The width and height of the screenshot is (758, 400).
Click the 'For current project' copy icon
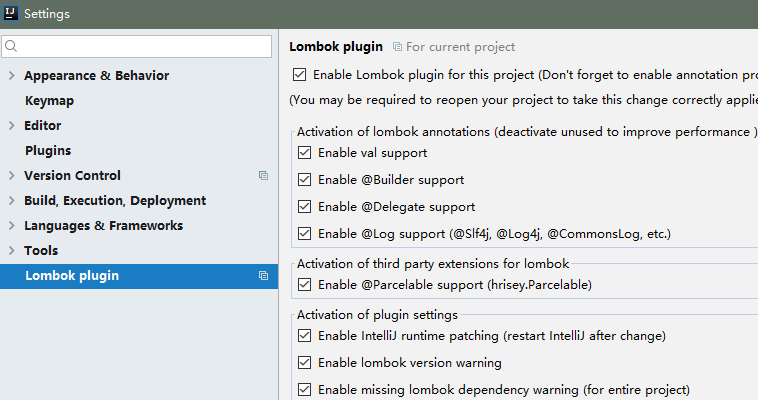click(397, 47)
